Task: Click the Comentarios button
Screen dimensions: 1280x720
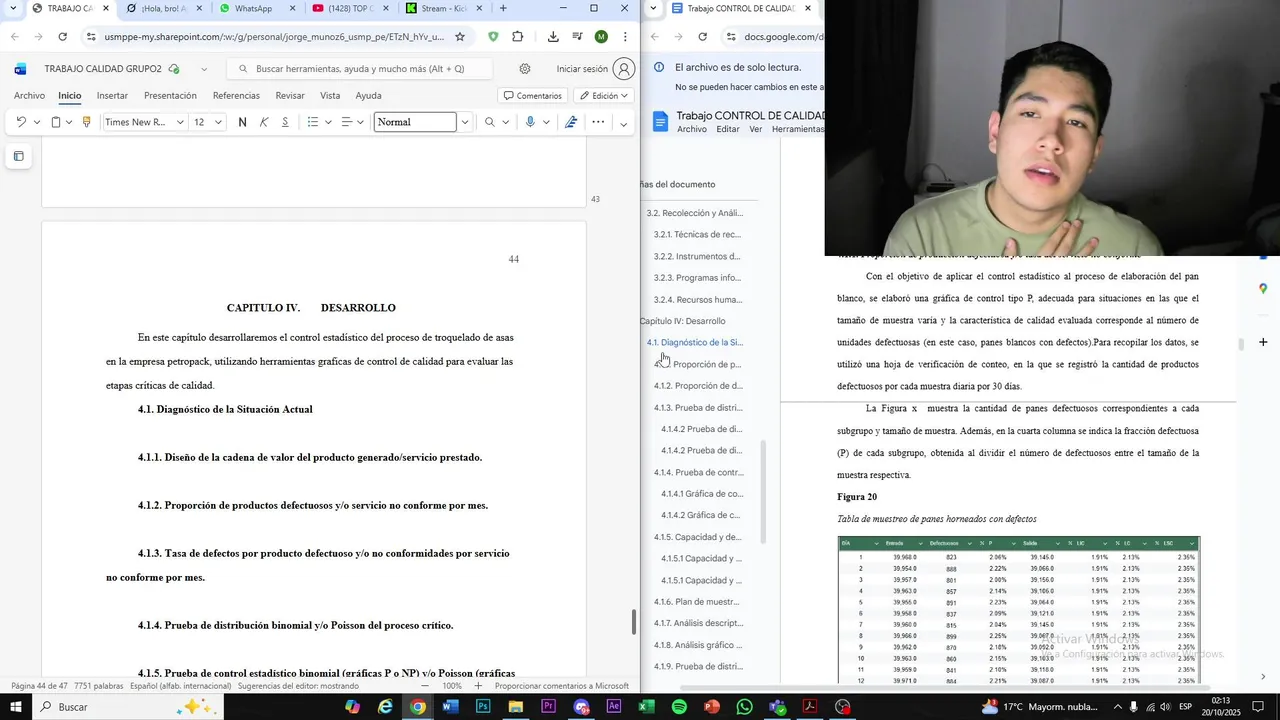Action: coord(533,96)
